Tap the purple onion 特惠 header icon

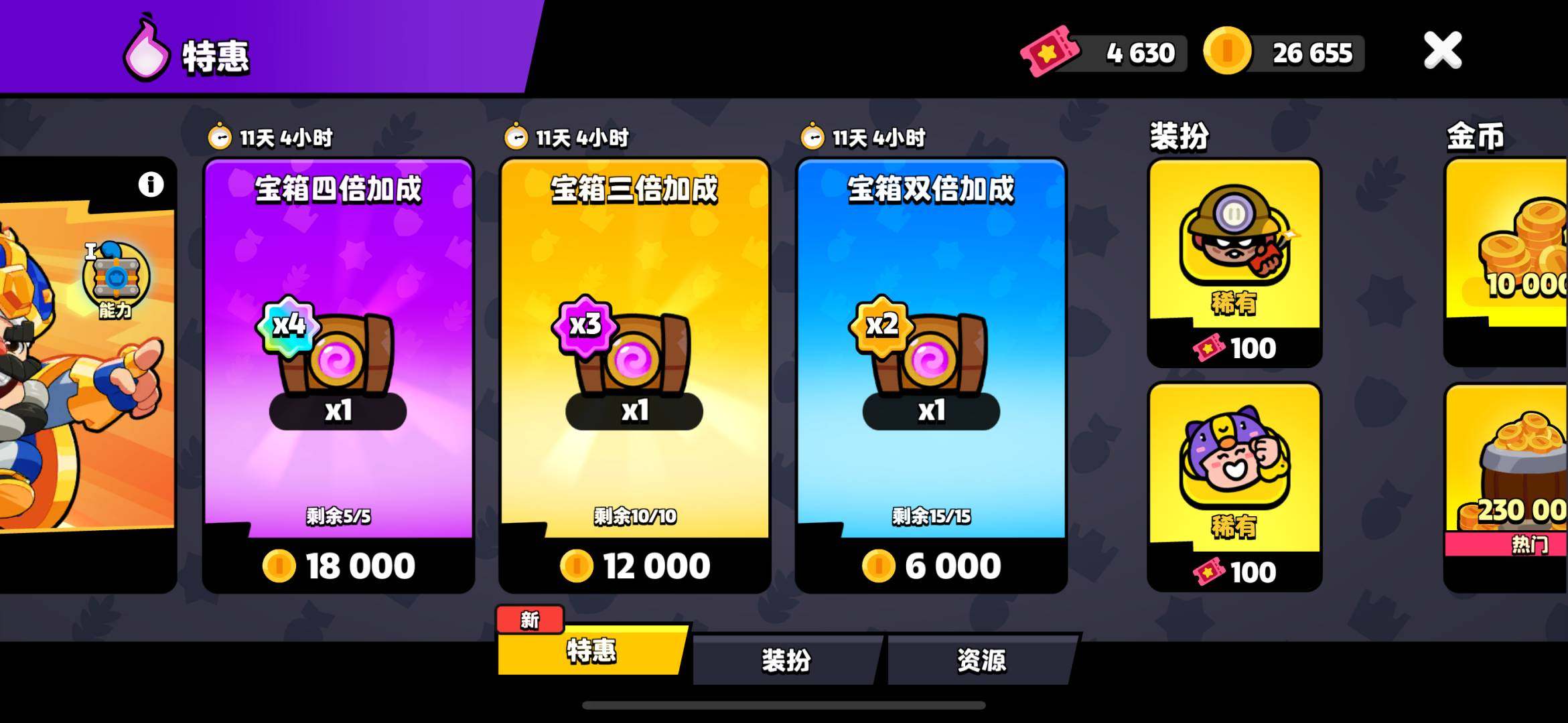pyautogui.click(x=146, y=50)
